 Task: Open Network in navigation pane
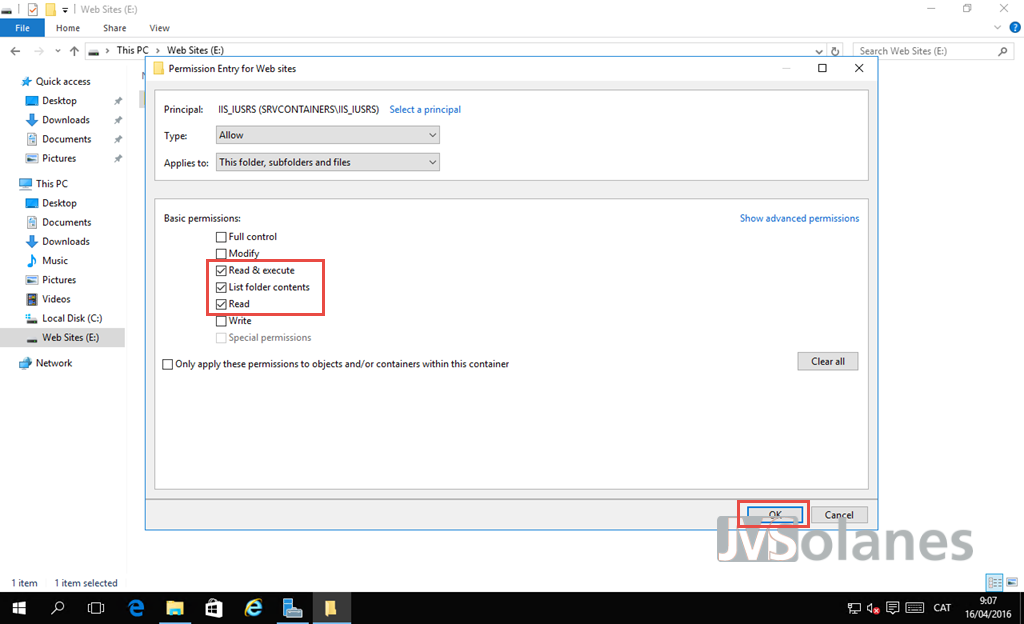[x=54, y=363]
